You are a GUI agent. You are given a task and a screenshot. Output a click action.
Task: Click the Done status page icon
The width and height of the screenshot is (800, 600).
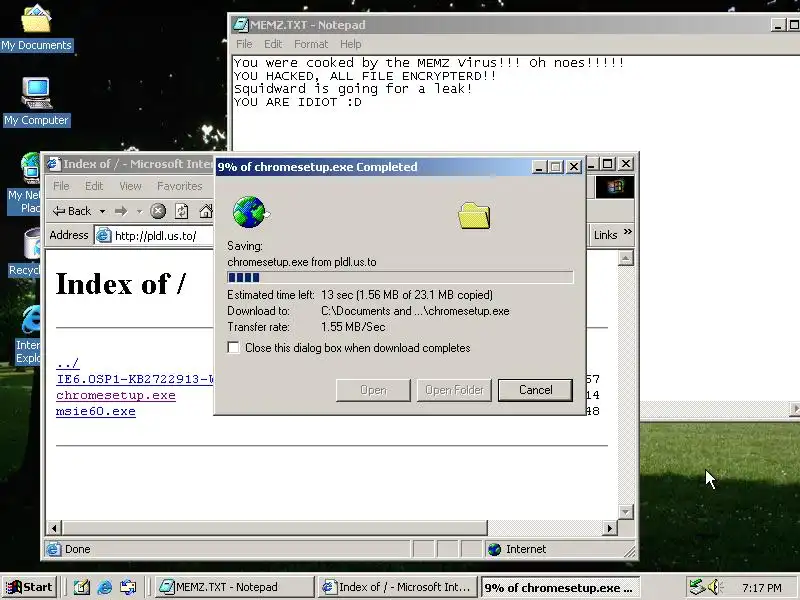53,549
